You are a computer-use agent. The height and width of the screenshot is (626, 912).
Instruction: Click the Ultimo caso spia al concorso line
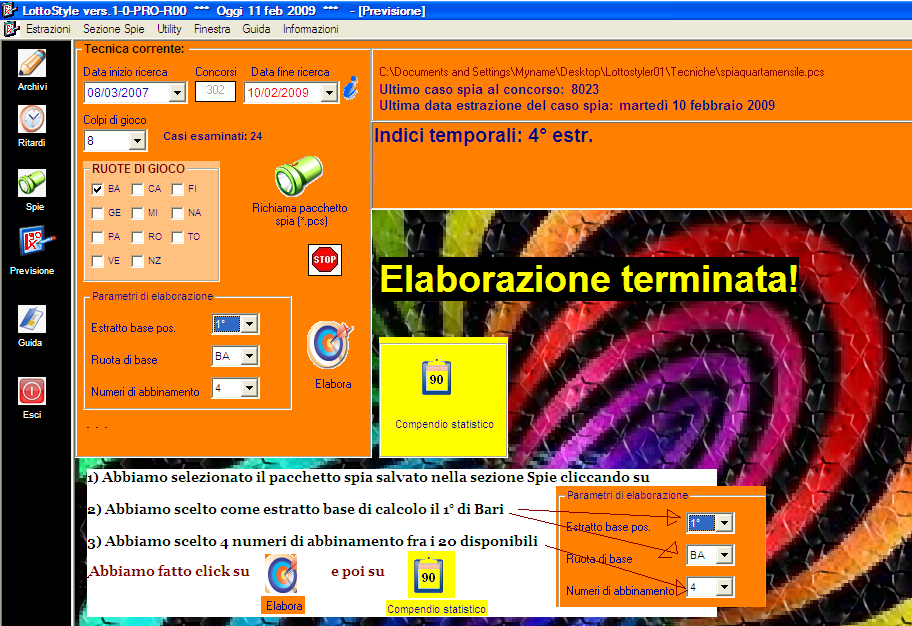(x=489, y=89)
